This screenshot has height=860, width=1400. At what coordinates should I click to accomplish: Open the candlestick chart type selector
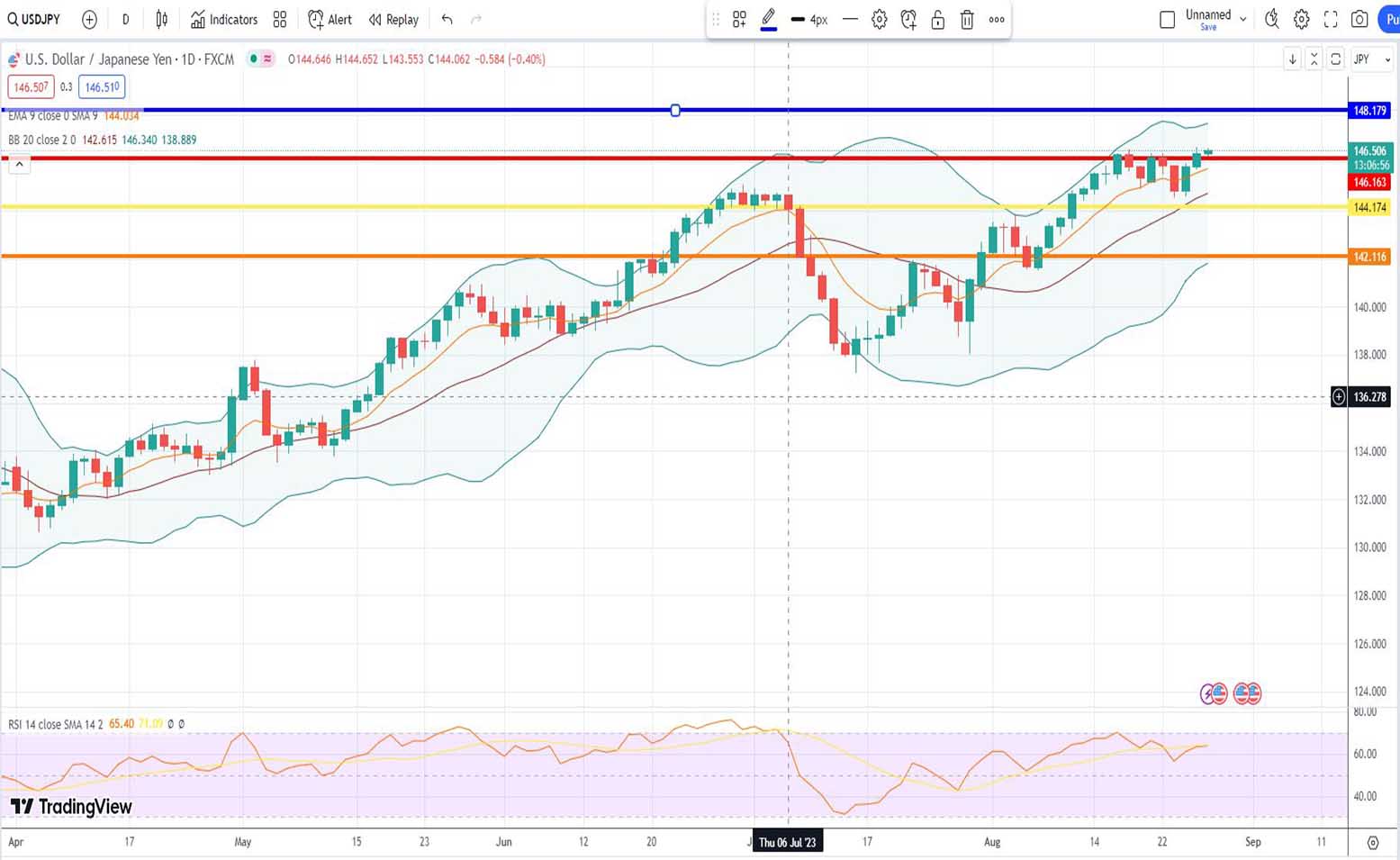point(162,19)
